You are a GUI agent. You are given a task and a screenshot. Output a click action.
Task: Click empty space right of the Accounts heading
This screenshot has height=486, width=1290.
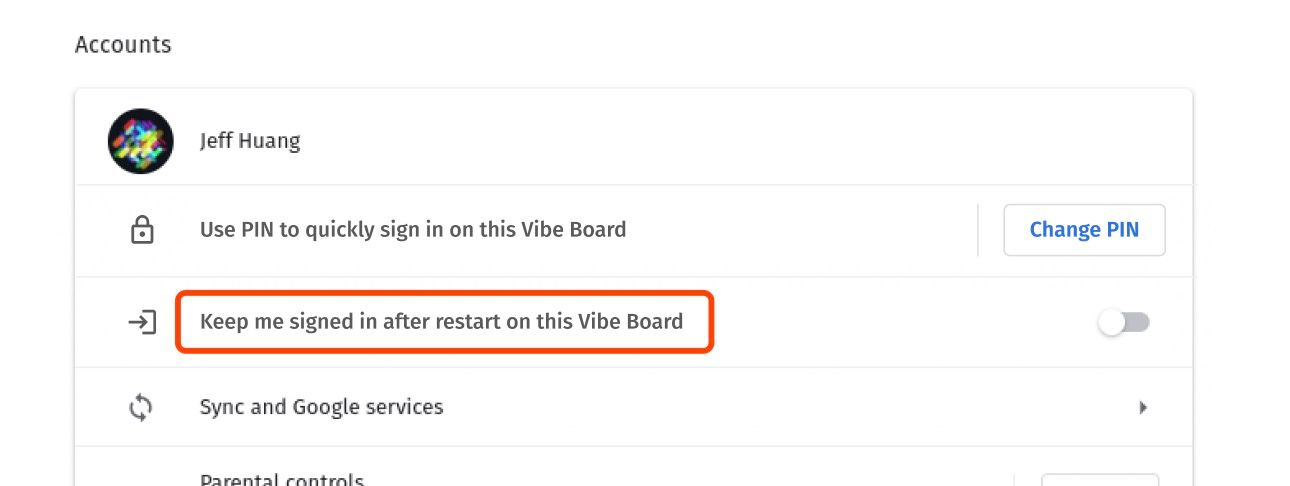pos(600,45)
